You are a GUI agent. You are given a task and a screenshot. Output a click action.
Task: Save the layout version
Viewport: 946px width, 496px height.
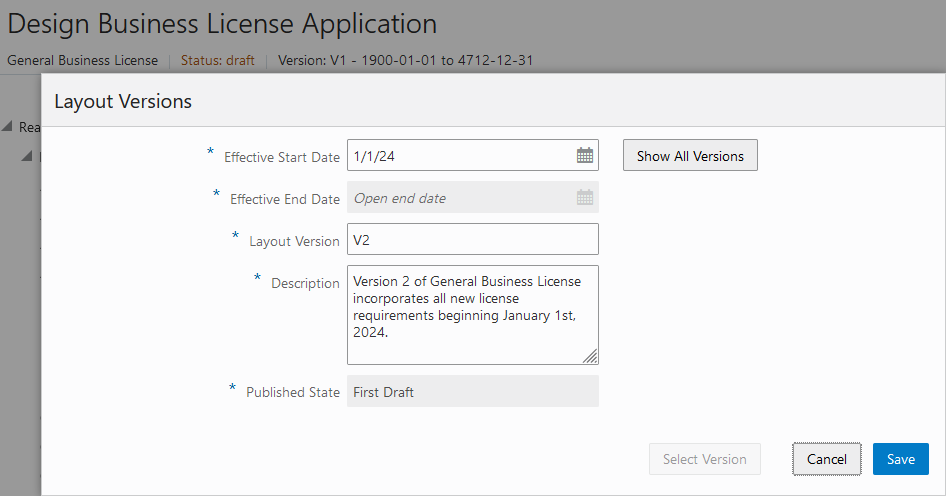(x=900, y=459)
